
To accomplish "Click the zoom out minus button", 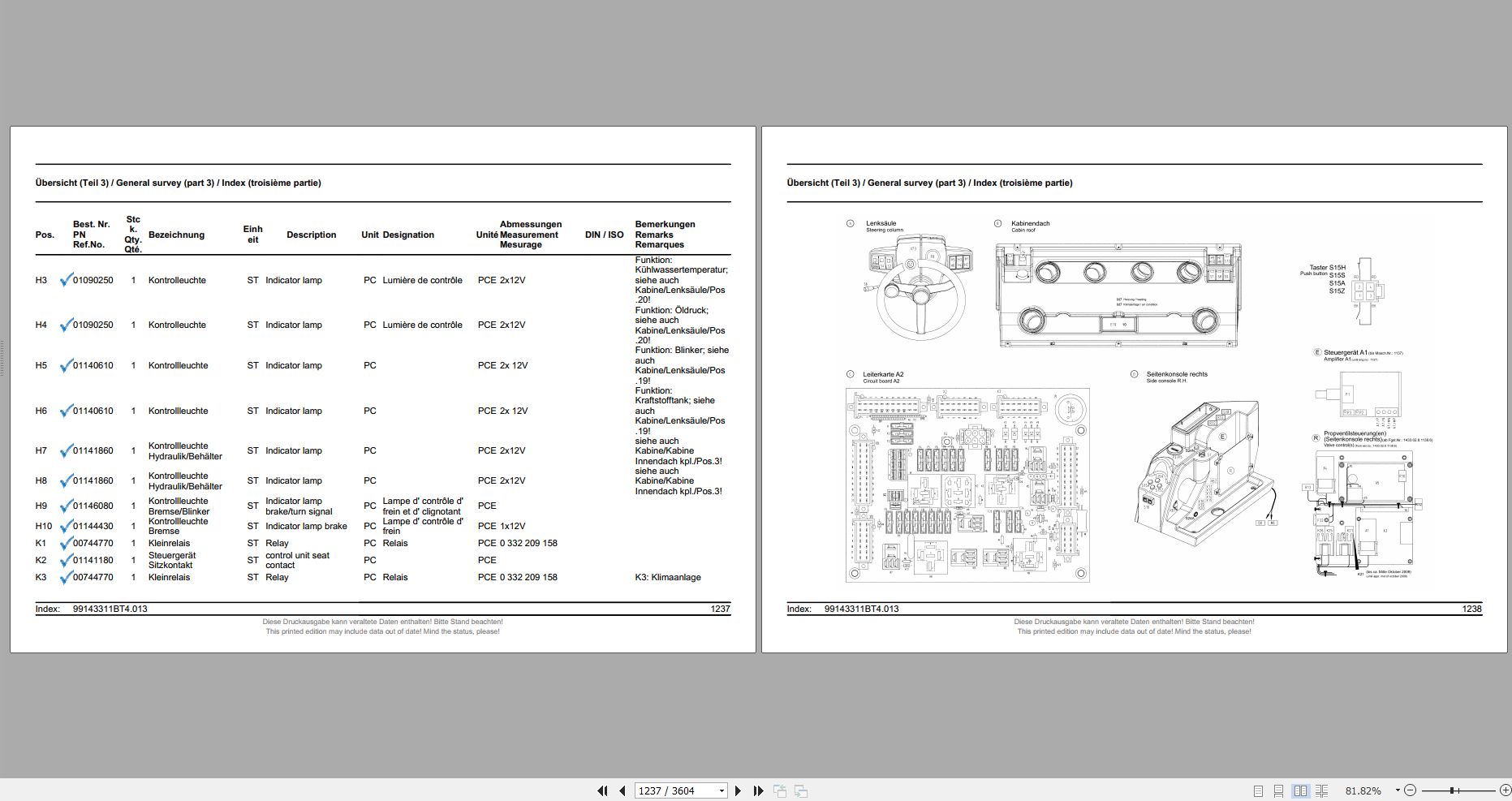I will (1410, 790).
